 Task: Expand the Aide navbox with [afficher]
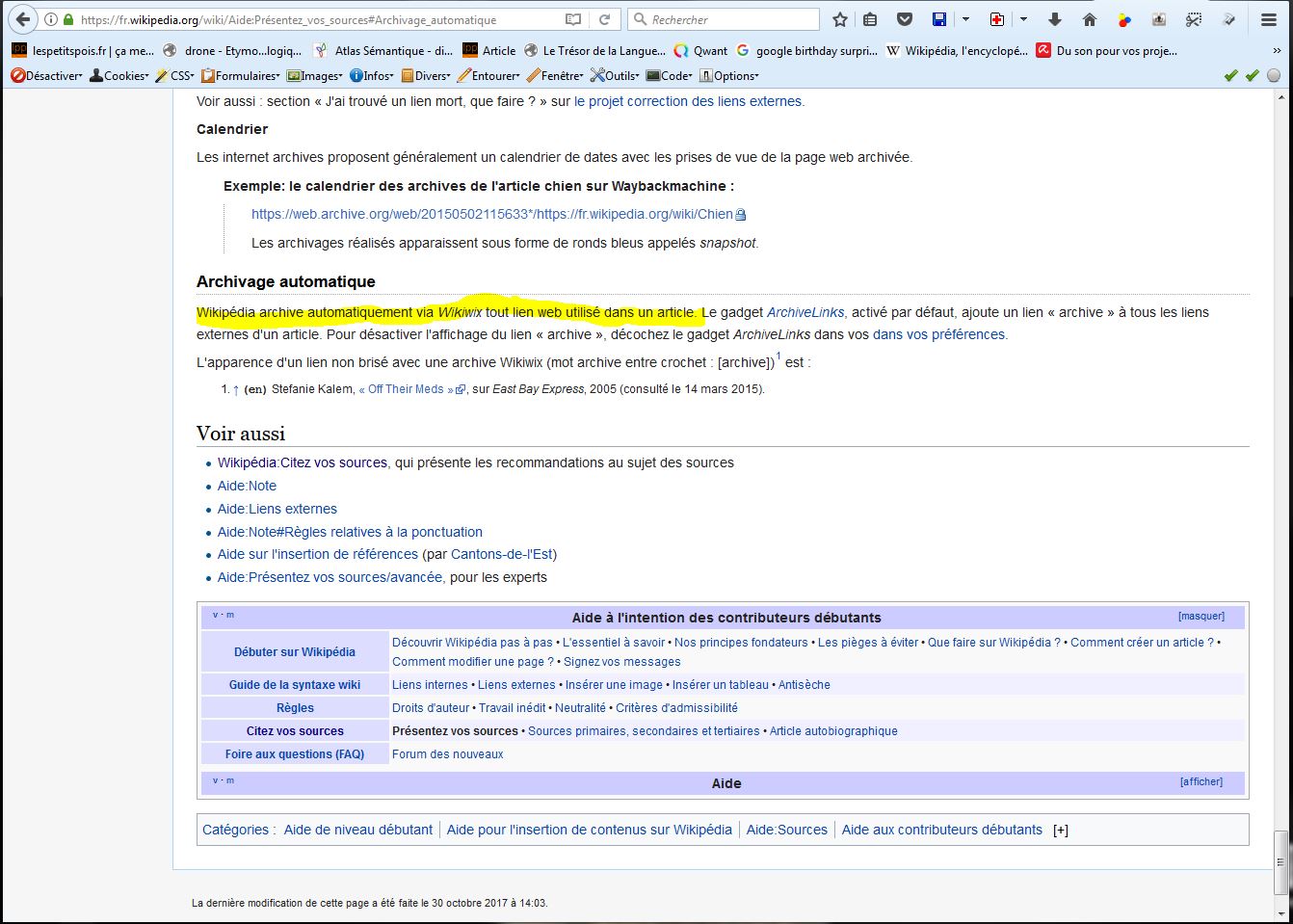click(x=1201, y=781)
